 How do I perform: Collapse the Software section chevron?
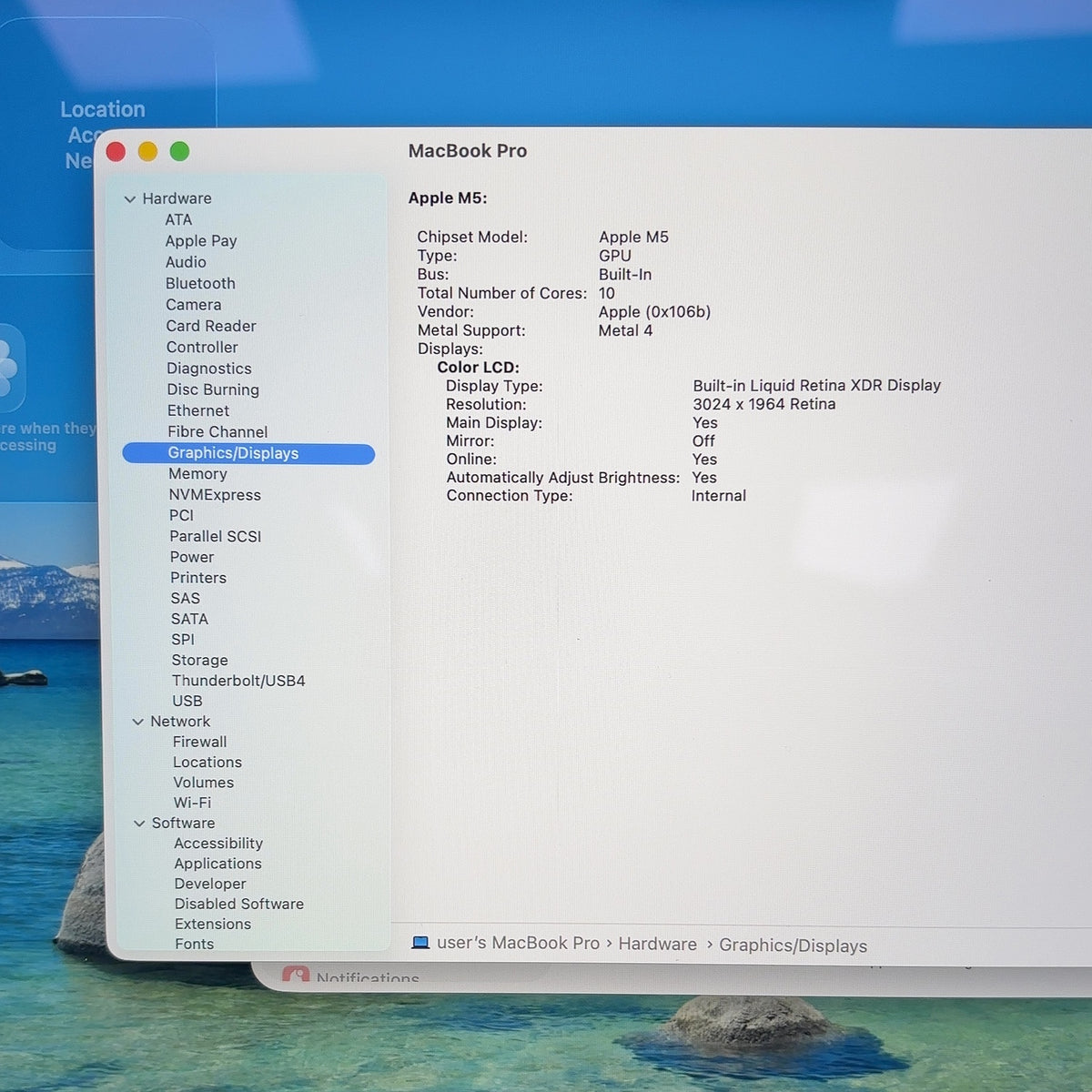tap(139, 824)
